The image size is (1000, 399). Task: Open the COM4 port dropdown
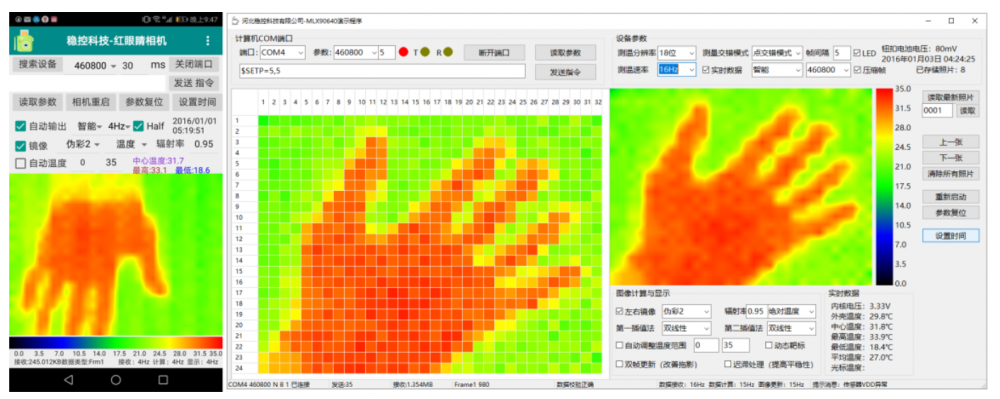tap(282, 52)
